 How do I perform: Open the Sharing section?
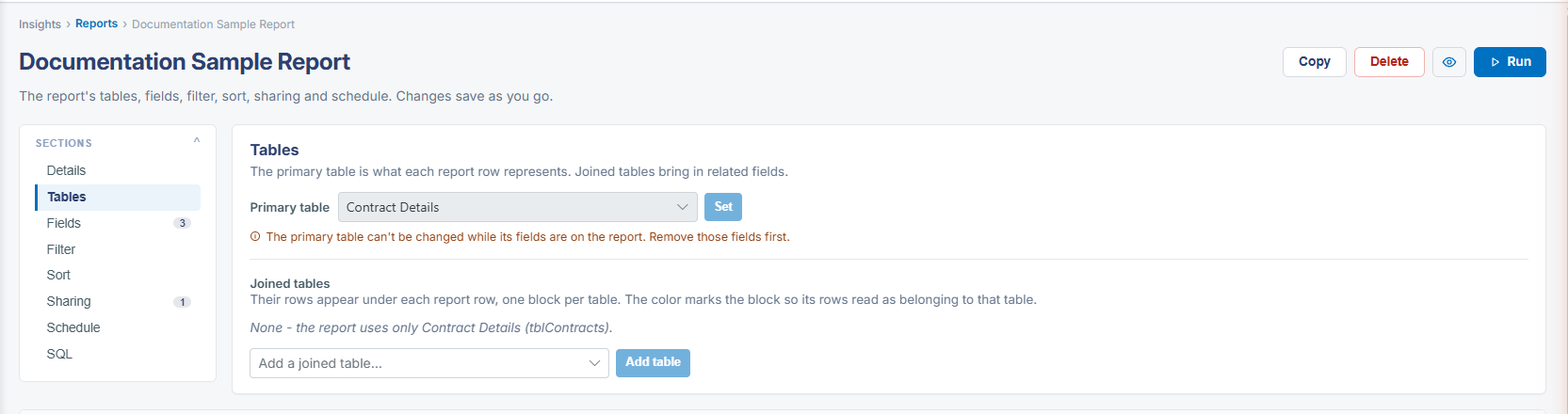[x=118, y=301]
